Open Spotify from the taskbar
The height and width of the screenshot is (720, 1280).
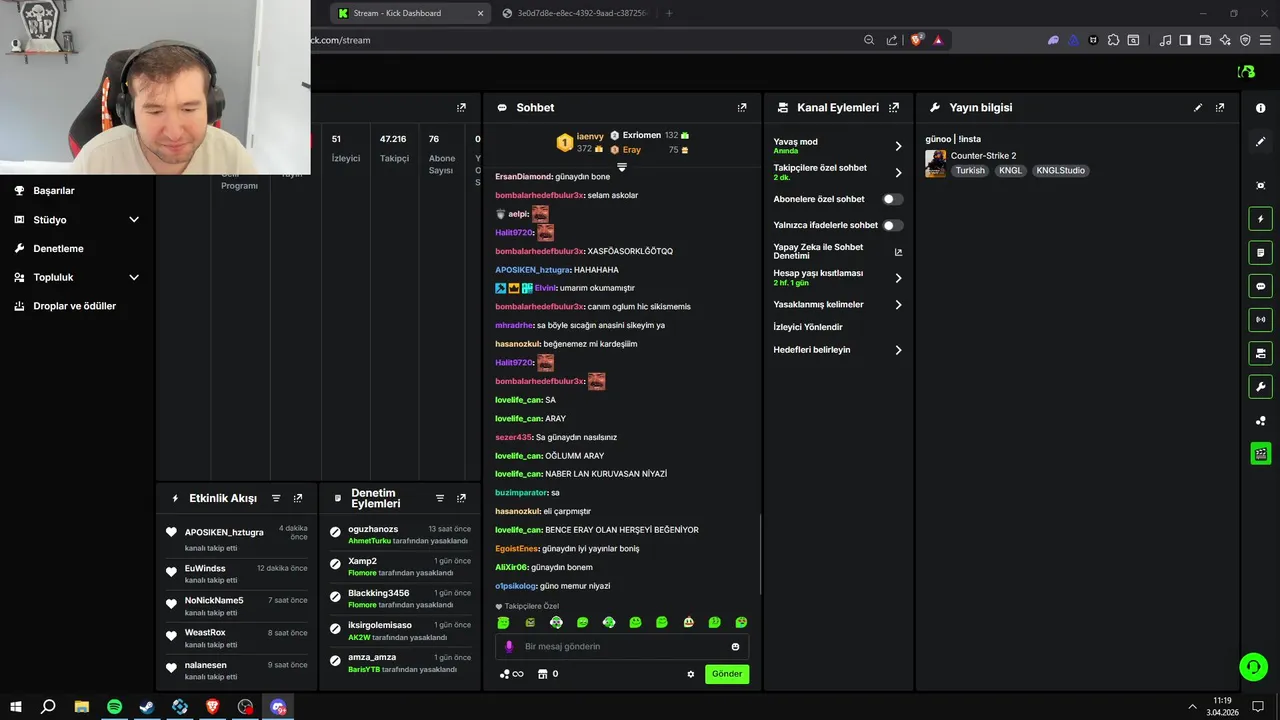114,707
